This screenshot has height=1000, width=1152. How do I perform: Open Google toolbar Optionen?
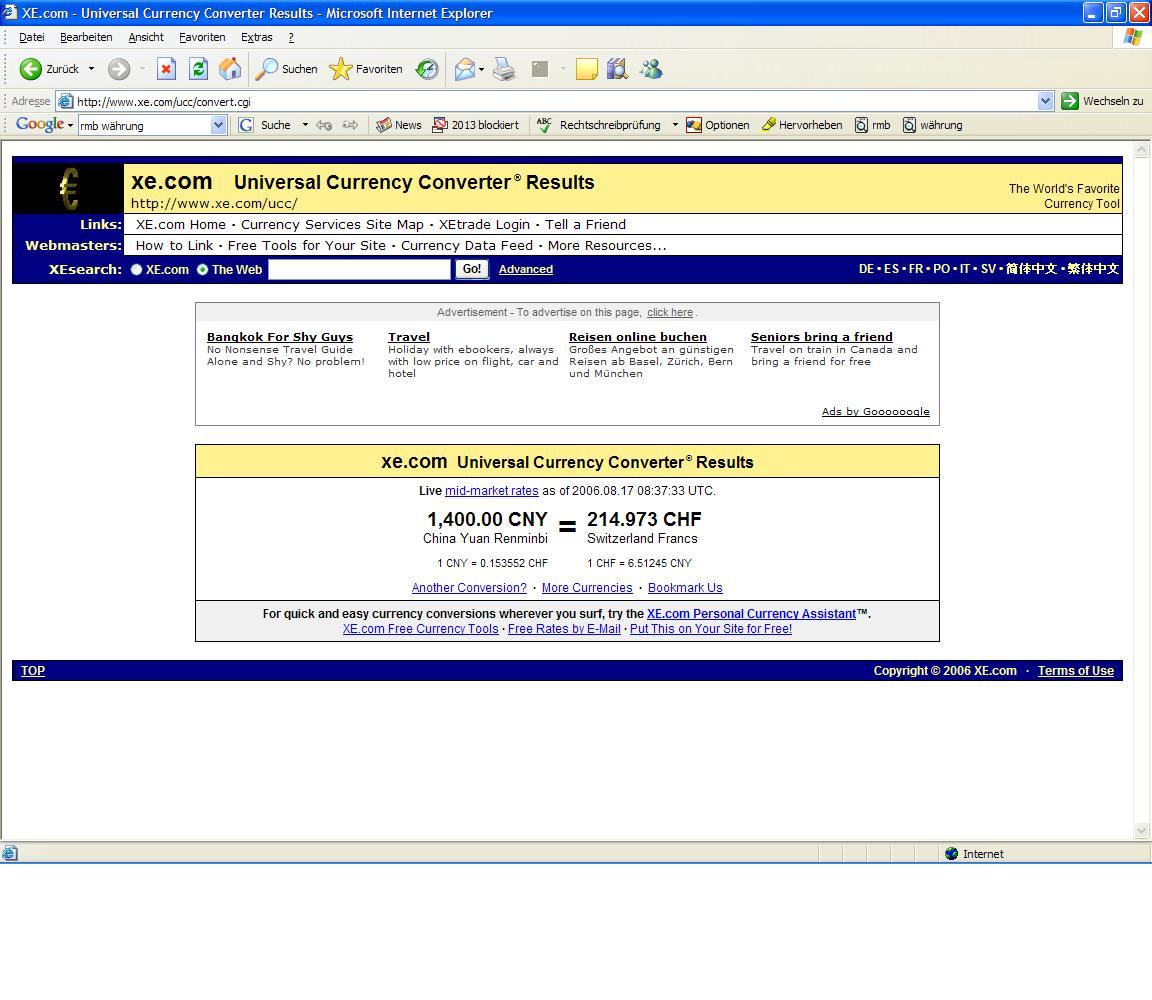coord(718,125)
